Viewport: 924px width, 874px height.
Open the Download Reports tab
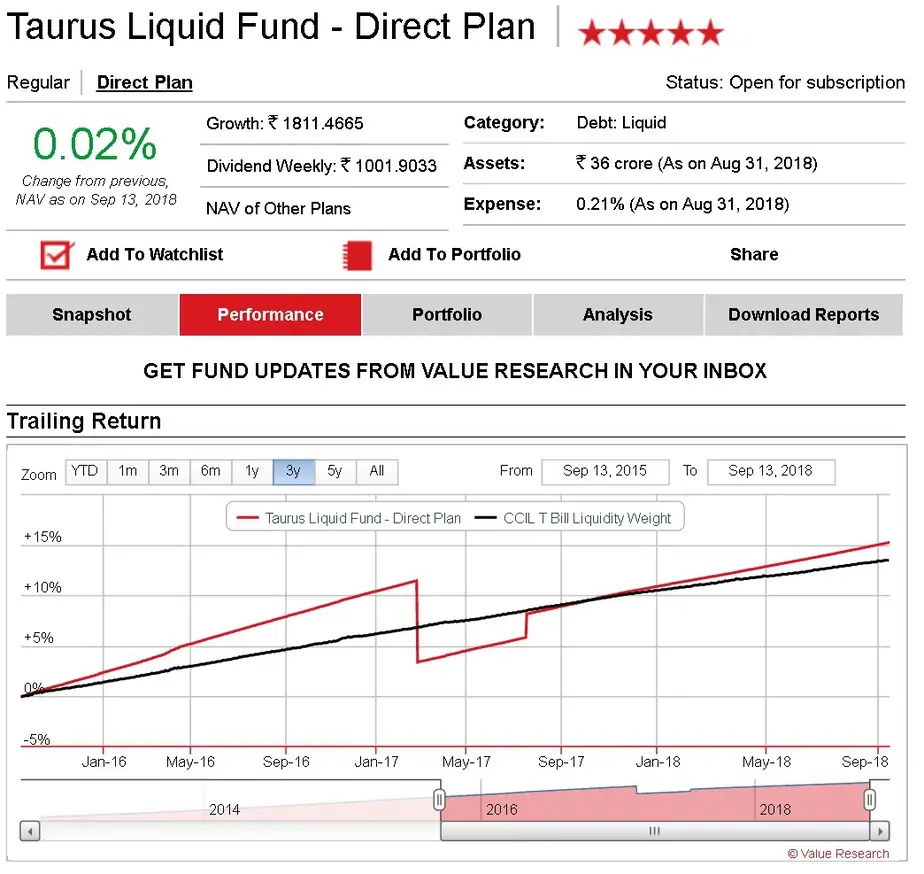tap(804, 315)
